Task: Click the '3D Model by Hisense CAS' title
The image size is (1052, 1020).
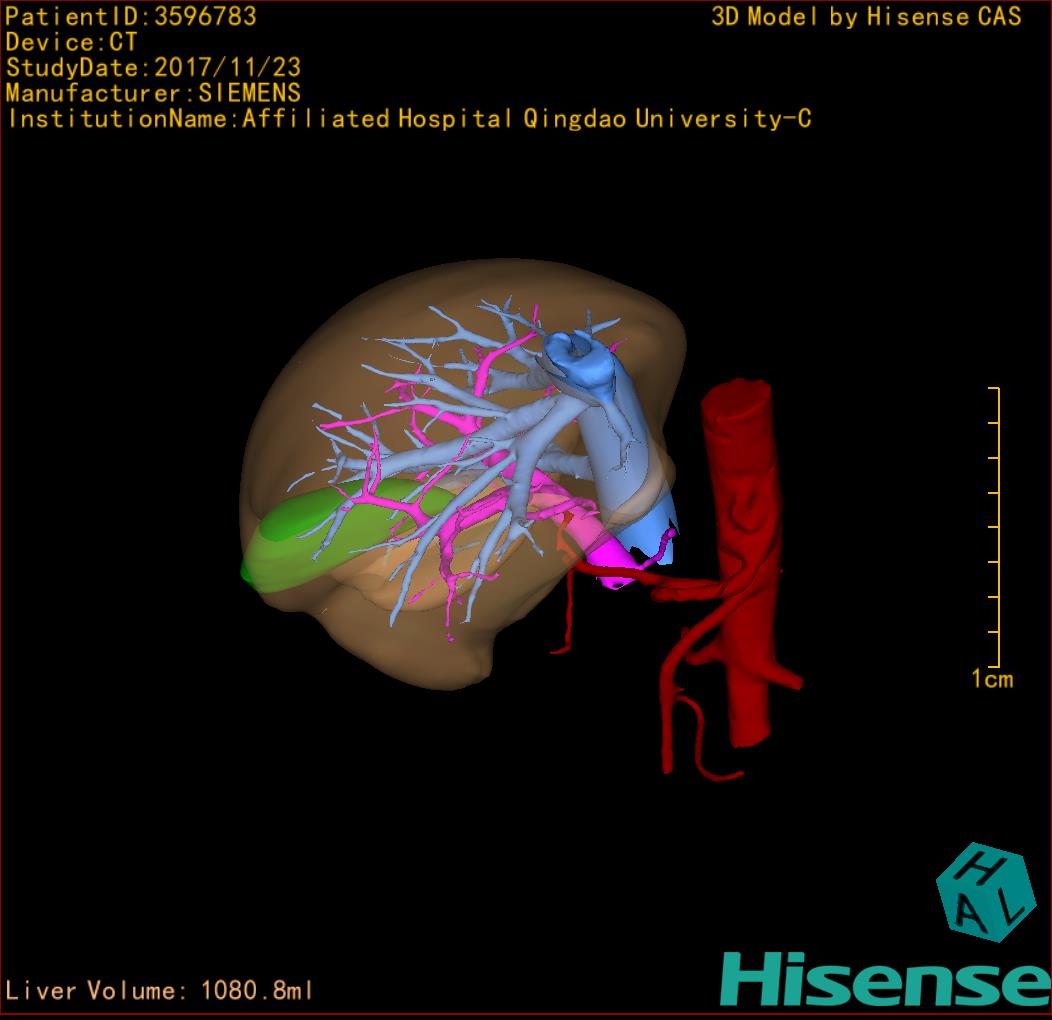Action: (x=866, y=17)
